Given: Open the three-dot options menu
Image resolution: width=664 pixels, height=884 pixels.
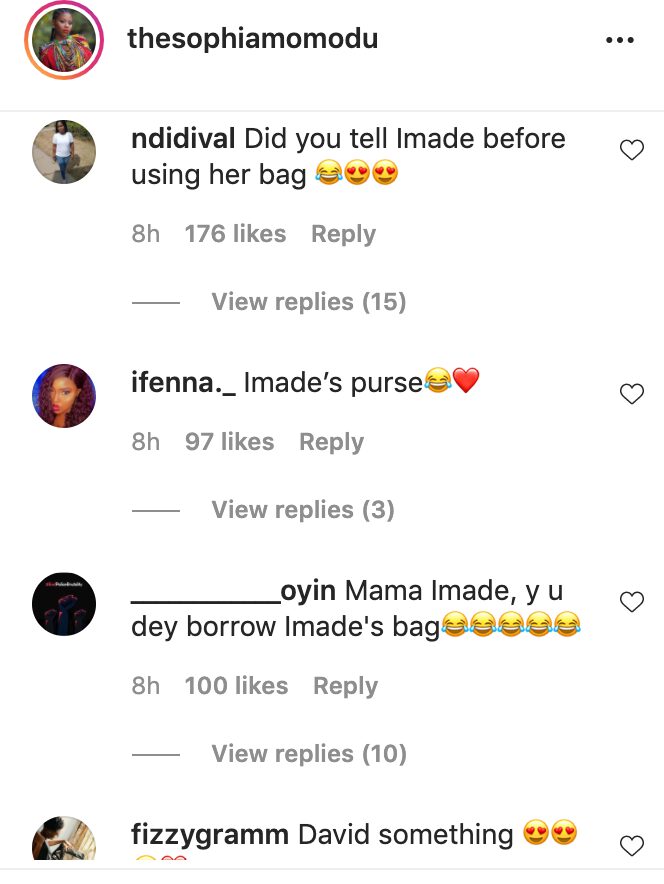Looking at the screenshot, I should pyautogui.click(x=619, y=40).
